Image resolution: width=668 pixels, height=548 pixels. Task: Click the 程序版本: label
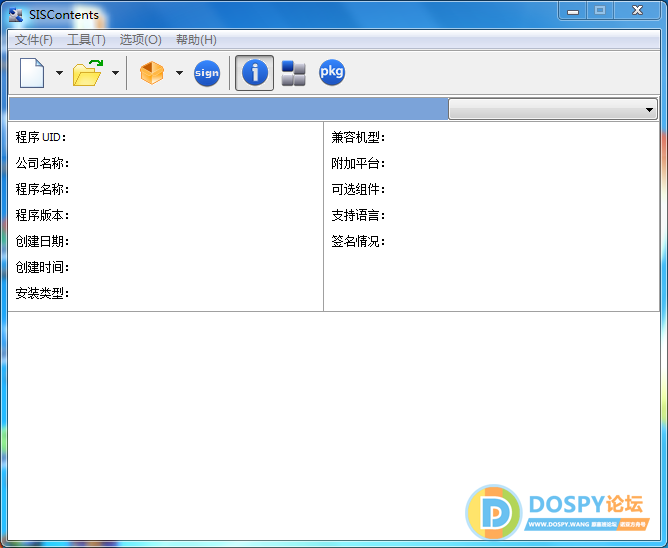coord(42,215)
